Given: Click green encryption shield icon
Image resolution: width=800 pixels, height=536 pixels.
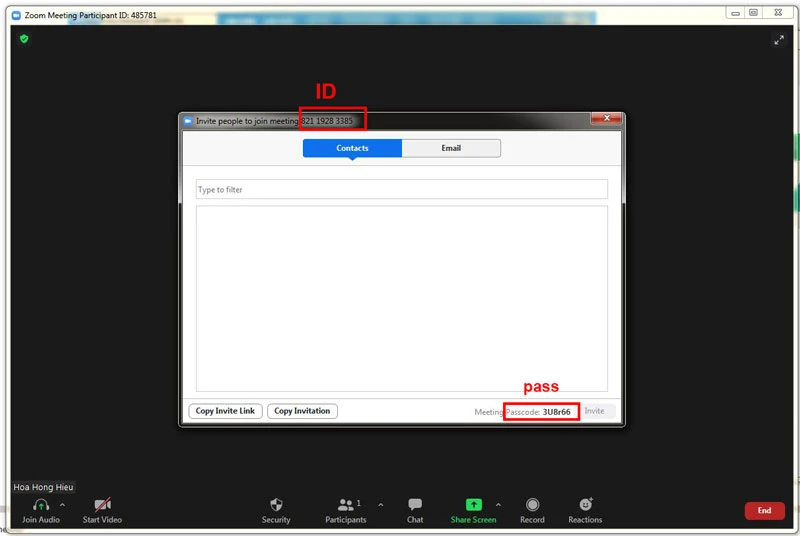Looking at the screenshot, I should [24, 39].
